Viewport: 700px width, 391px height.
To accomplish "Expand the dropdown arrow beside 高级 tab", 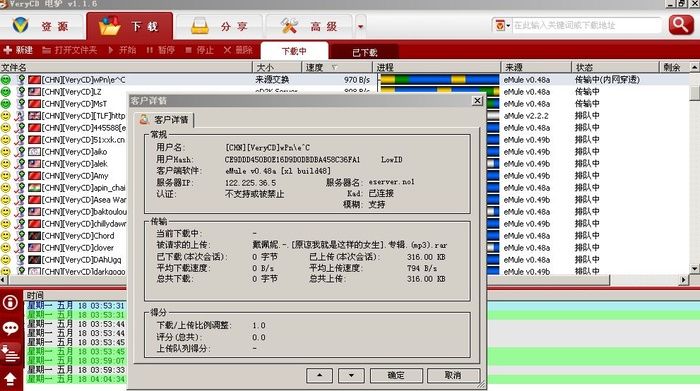I will click(360, 26).
